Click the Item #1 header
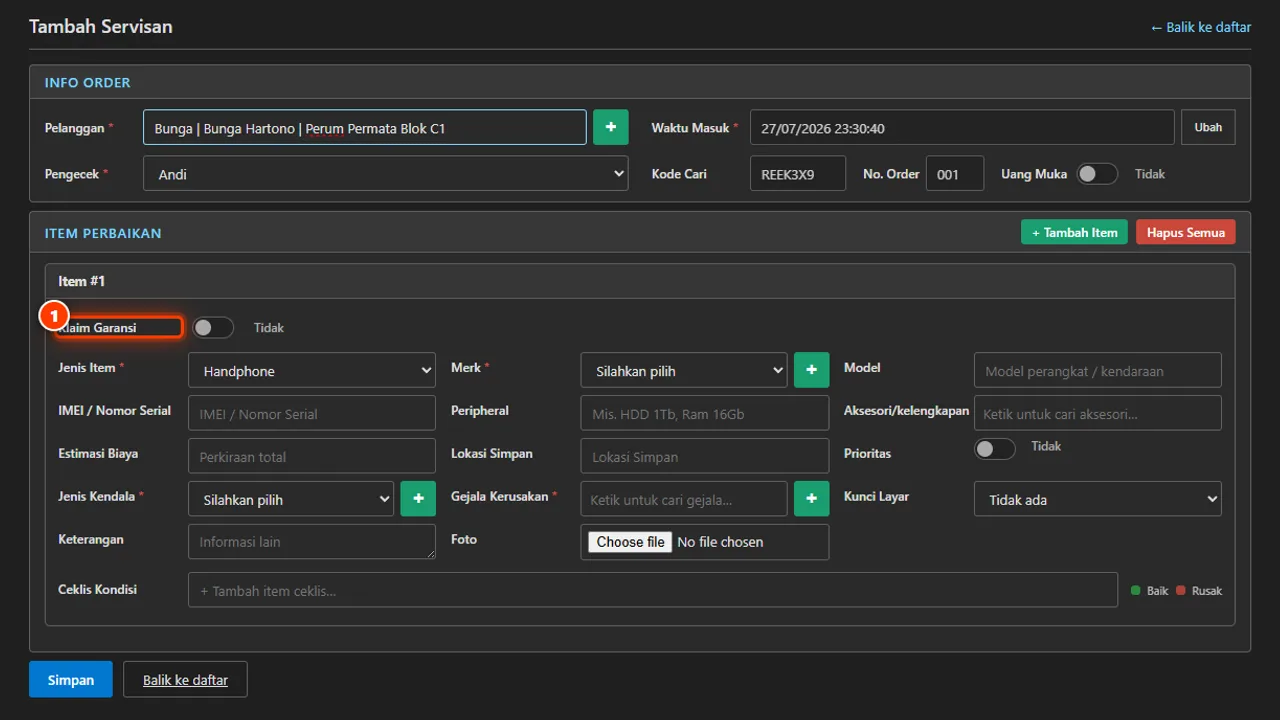The height and width of the screenshot is (720, 1280). [x=640, y=281]
